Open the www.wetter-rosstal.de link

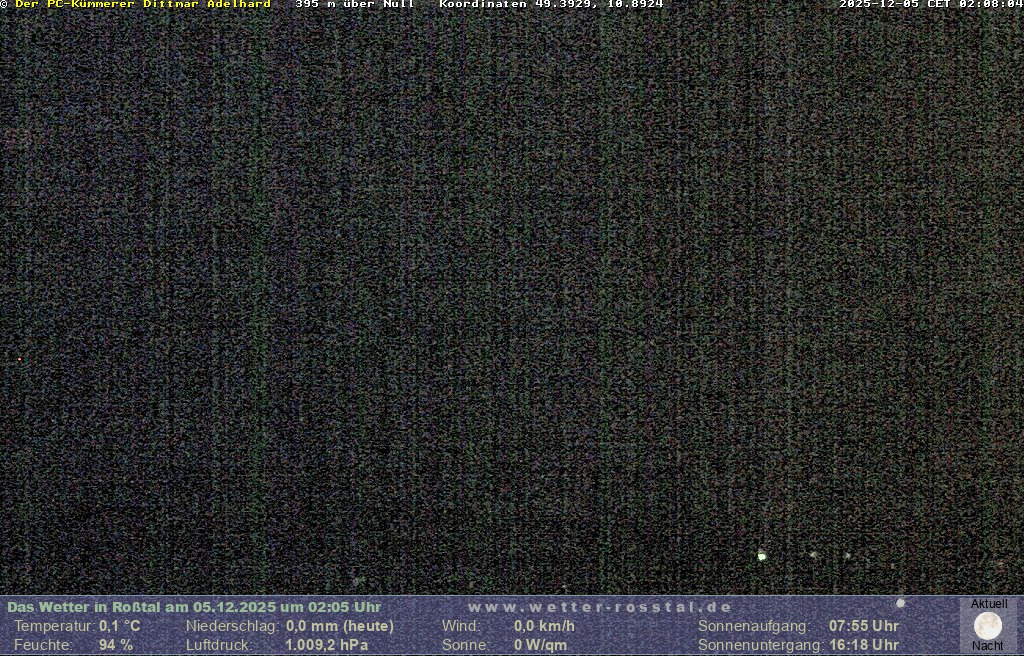pos(600,607)
